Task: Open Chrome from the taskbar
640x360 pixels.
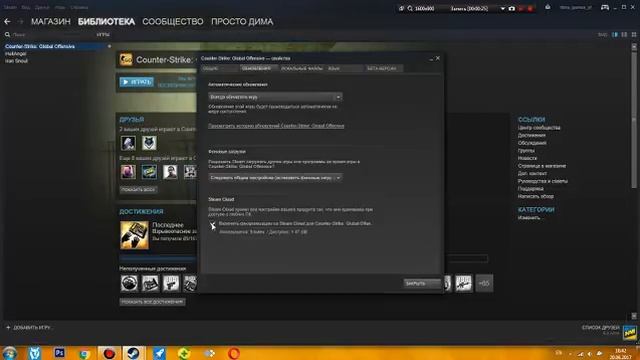Action: pos(84,353)
